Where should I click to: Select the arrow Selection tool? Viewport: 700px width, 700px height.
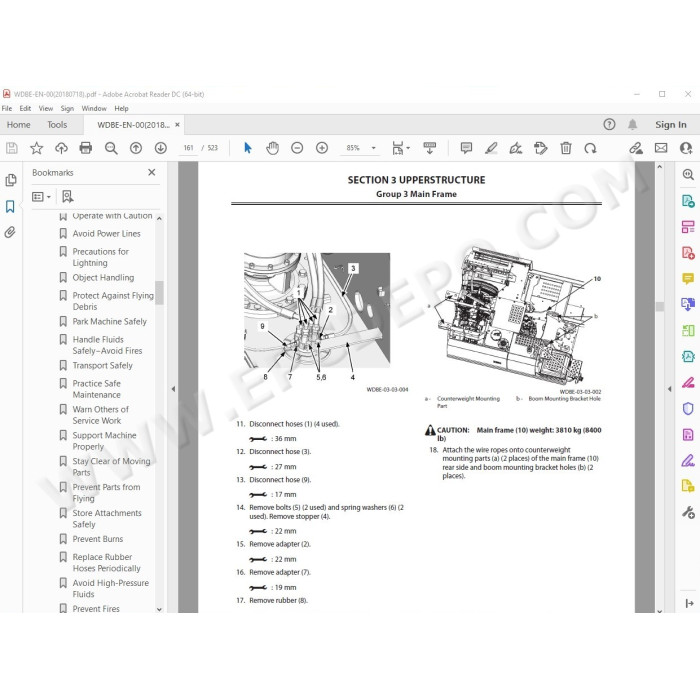[x=248, y=148]
